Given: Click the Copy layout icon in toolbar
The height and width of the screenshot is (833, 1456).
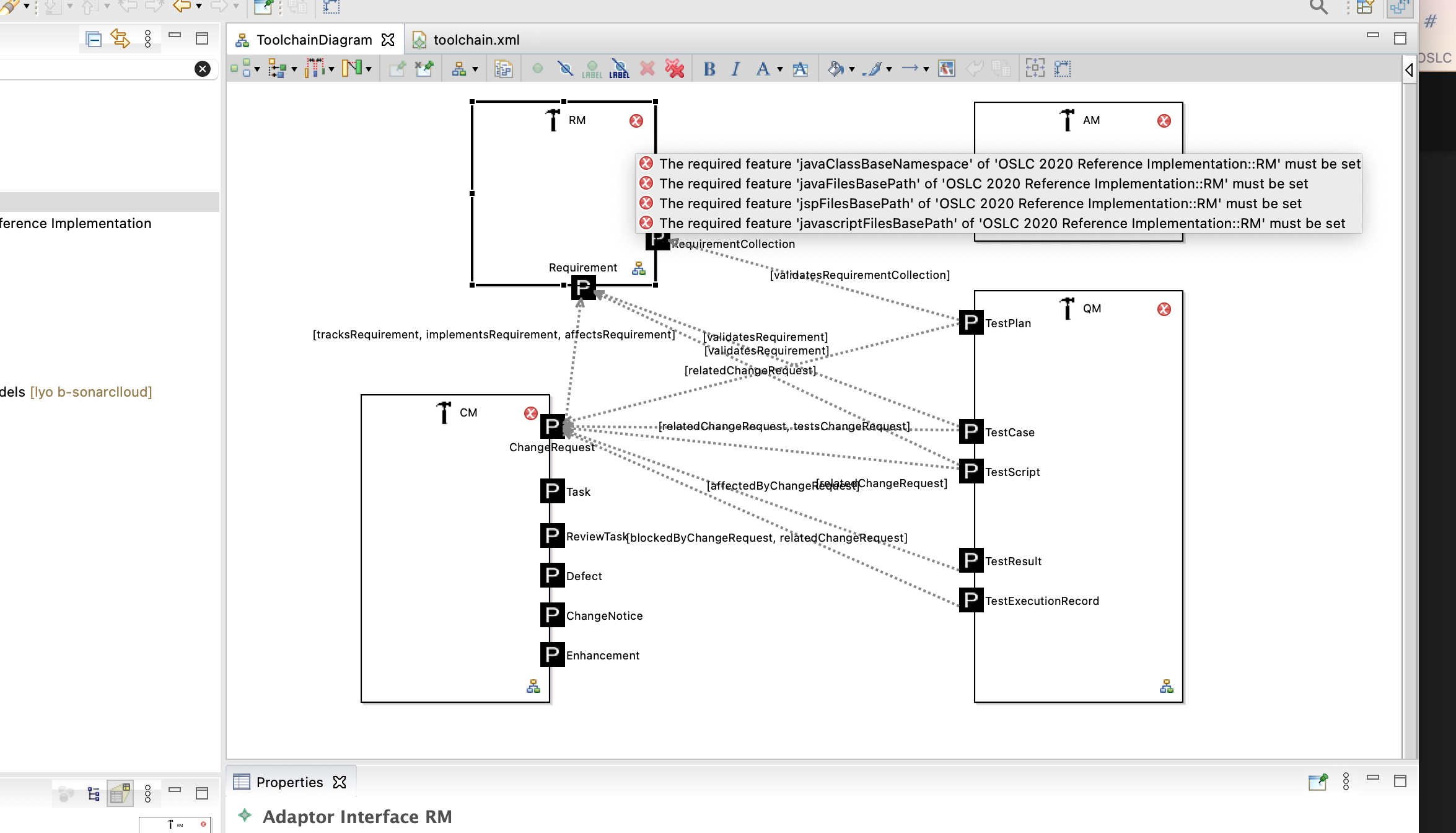Looking at the screenshot, I should tap(503, 68).
